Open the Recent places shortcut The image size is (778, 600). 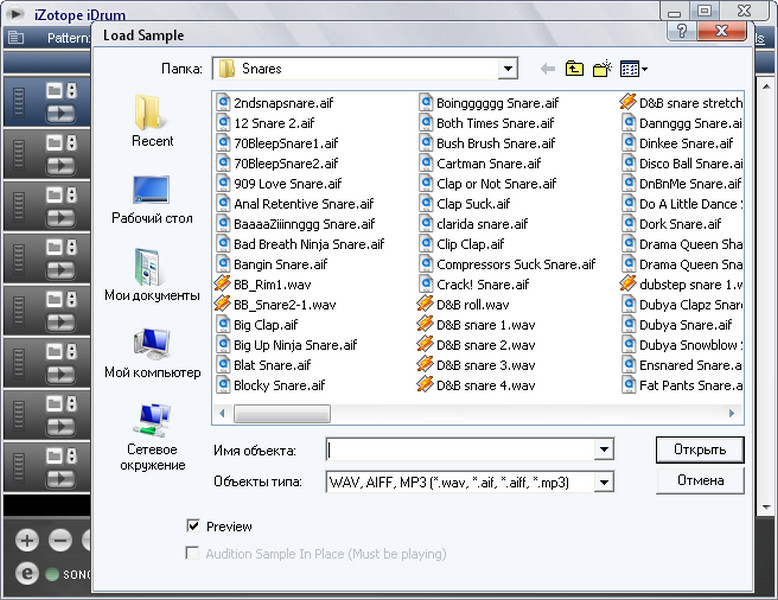[x=152, y=120]
